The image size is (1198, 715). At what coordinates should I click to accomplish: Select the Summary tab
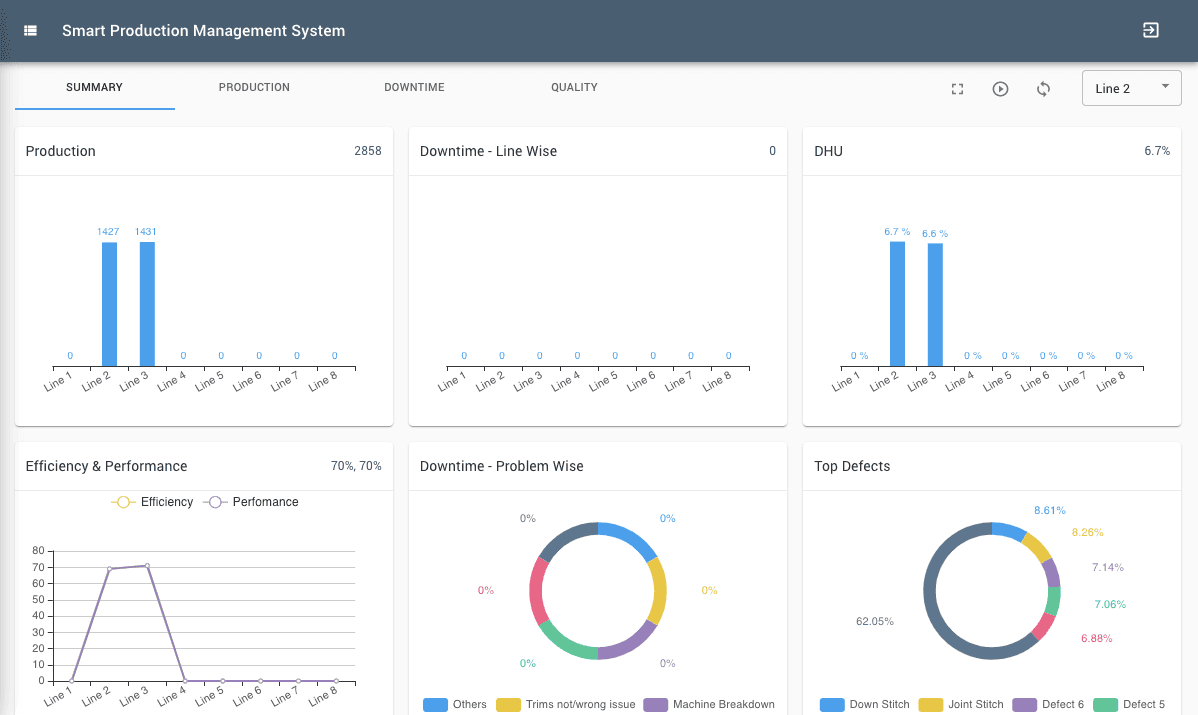[x=94, y=88]
